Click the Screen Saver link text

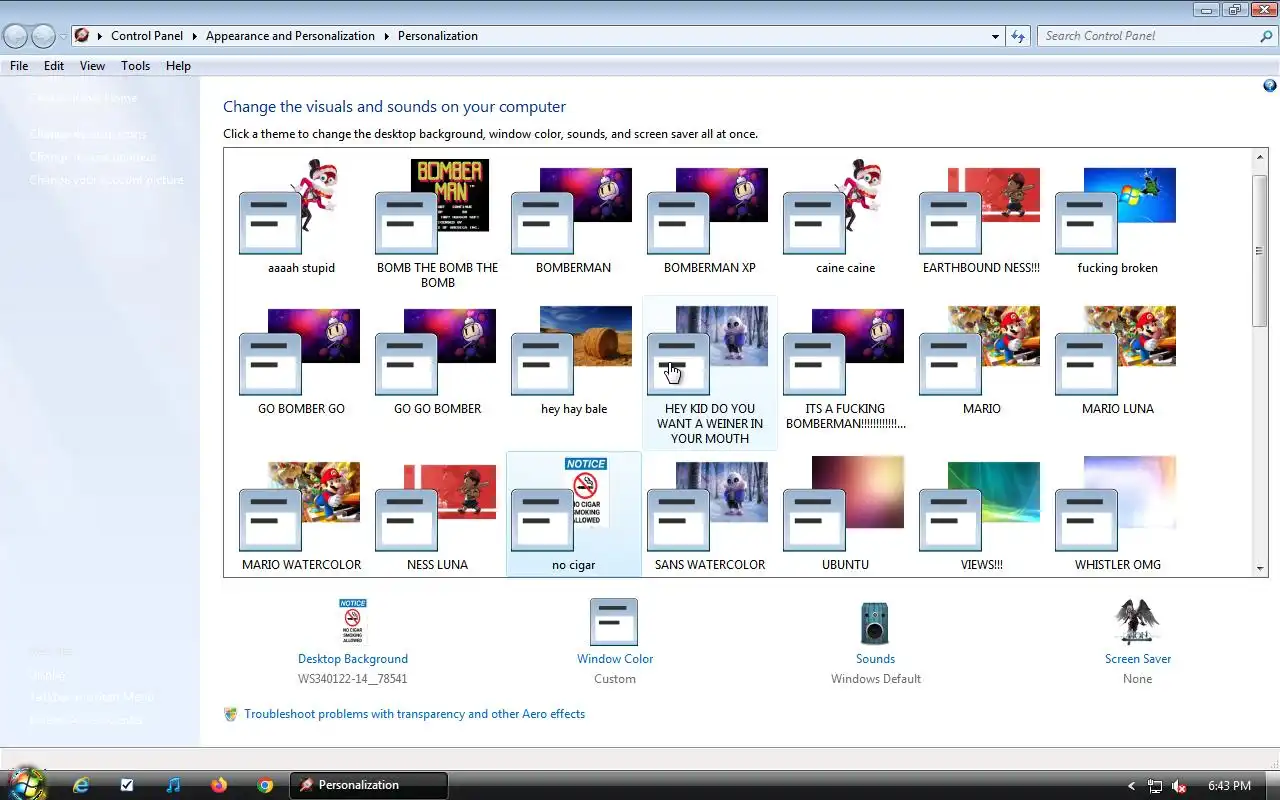(1138, 659)
